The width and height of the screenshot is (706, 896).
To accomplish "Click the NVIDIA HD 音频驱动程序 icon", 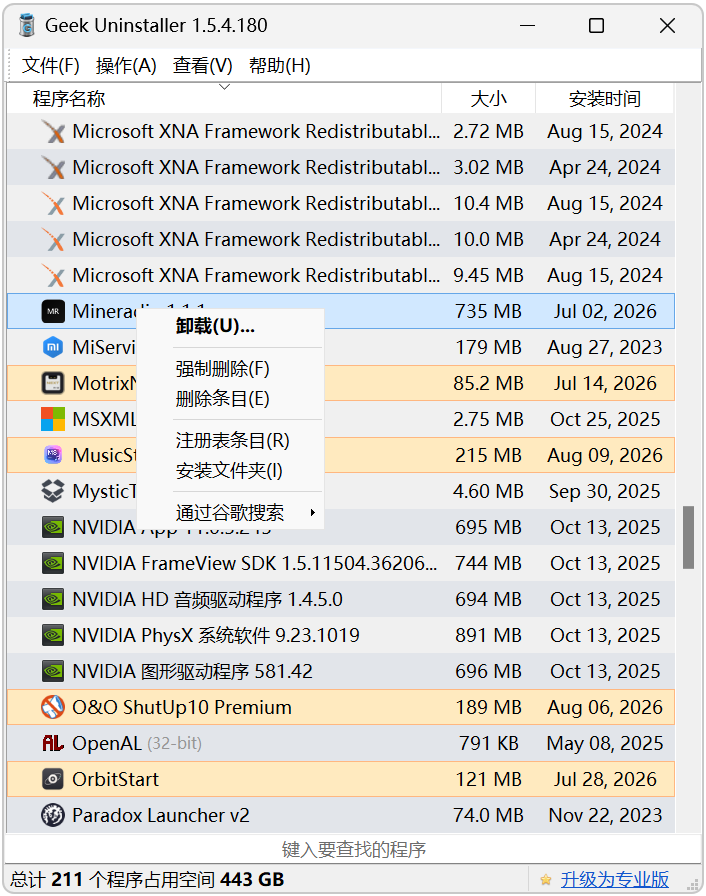I will coord(53,599).
